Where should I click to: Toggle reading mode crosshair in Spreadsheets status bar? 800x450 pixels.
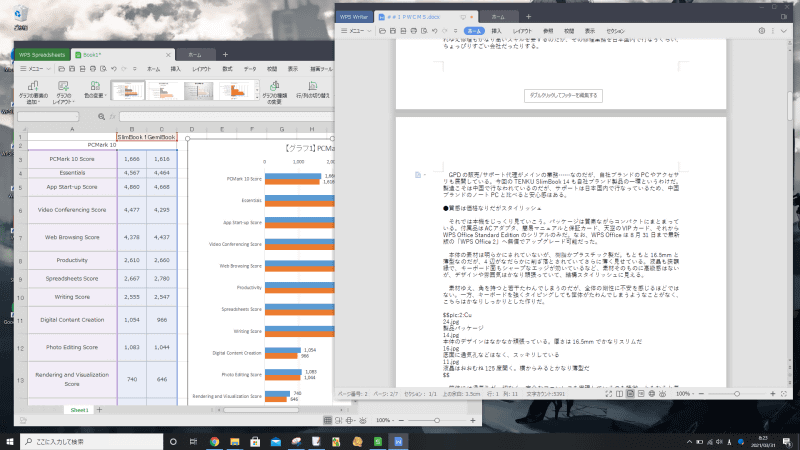pos(349,420)
